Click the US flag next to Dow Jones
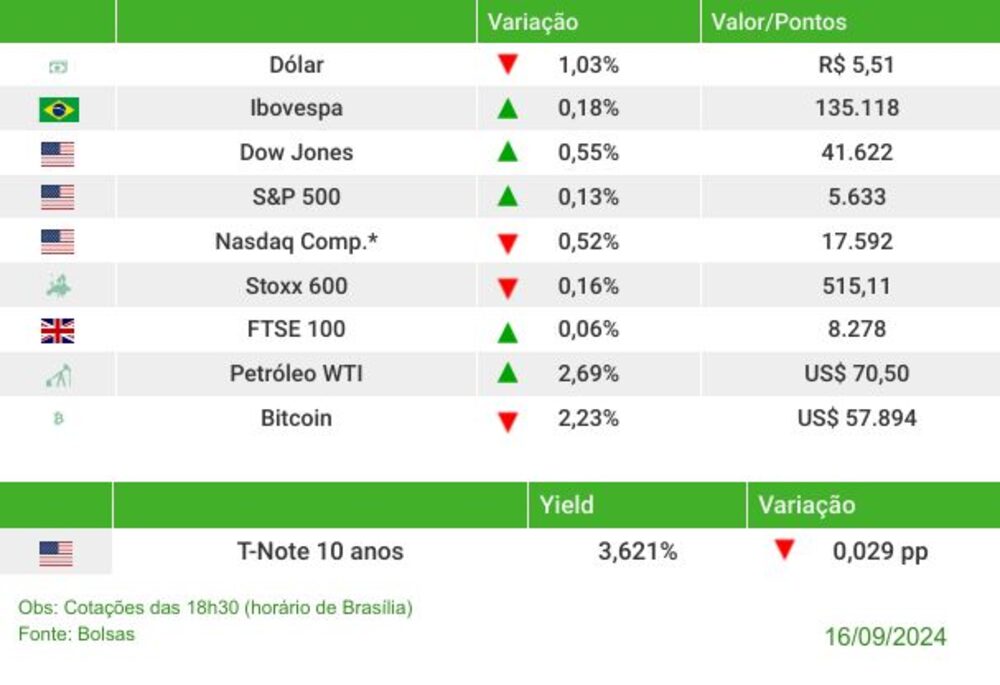1000x685 pixels. point(57,154)
